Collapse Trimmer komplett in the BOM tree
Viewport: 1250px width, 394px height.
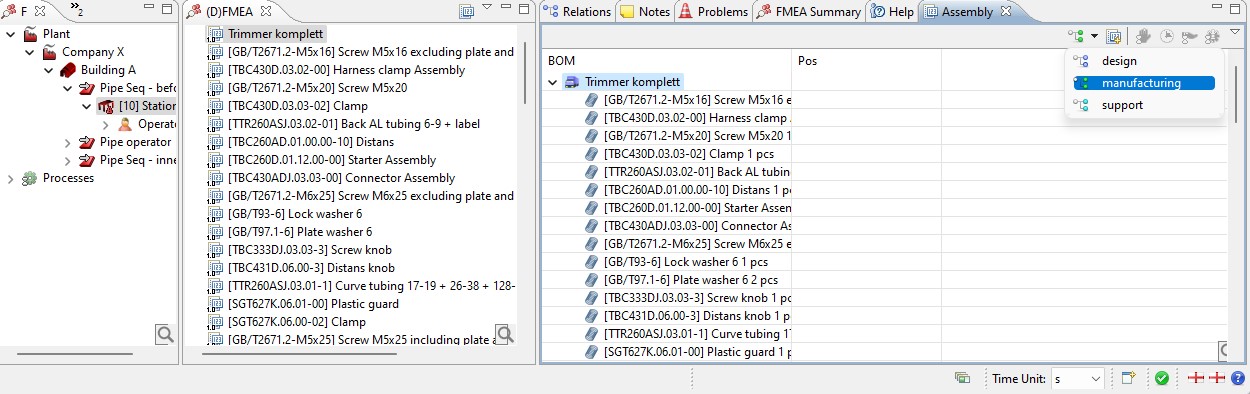point(553,82)
